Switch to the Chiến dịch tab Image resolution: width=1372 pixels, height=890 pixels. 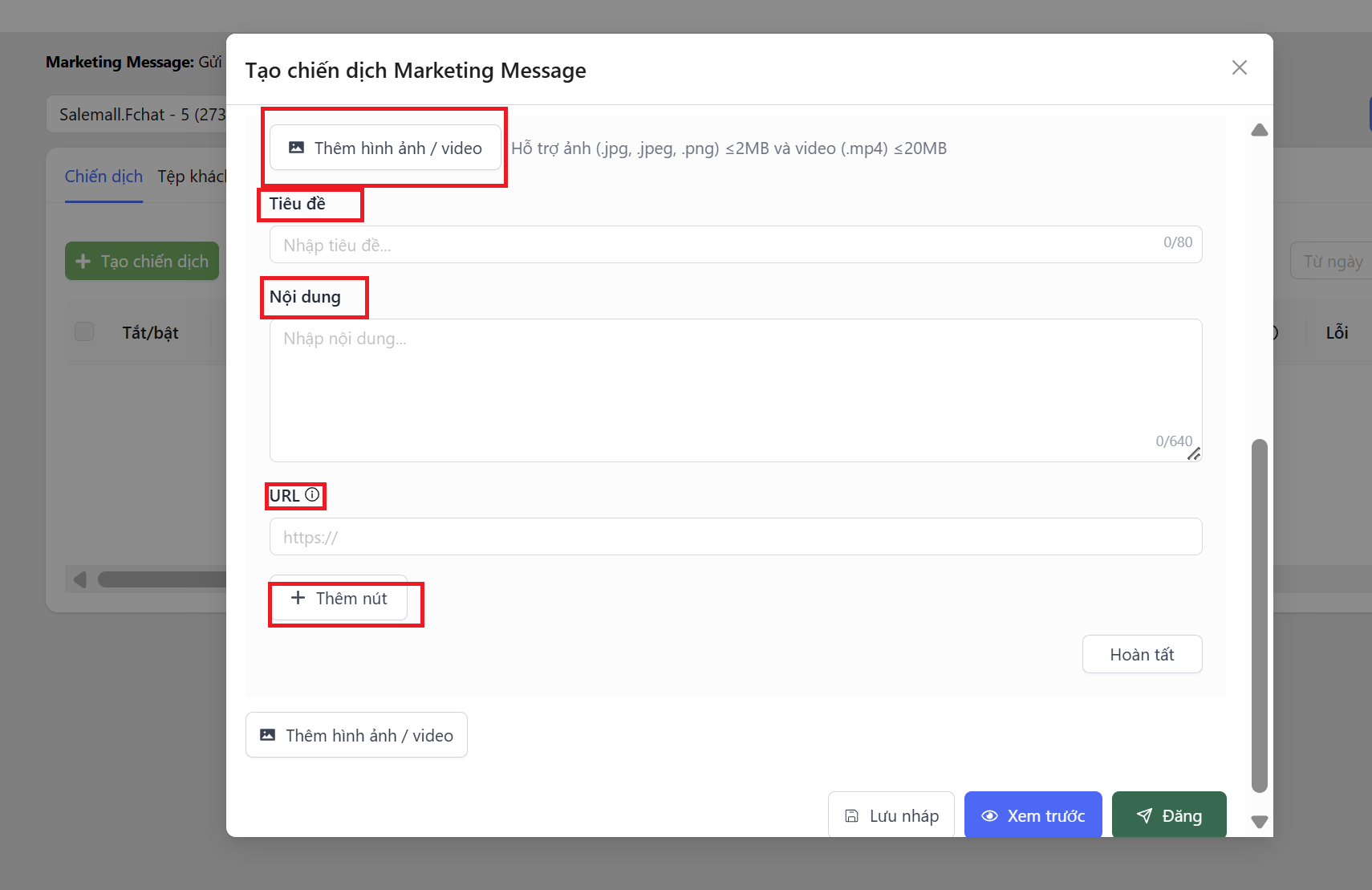(104, 177)
